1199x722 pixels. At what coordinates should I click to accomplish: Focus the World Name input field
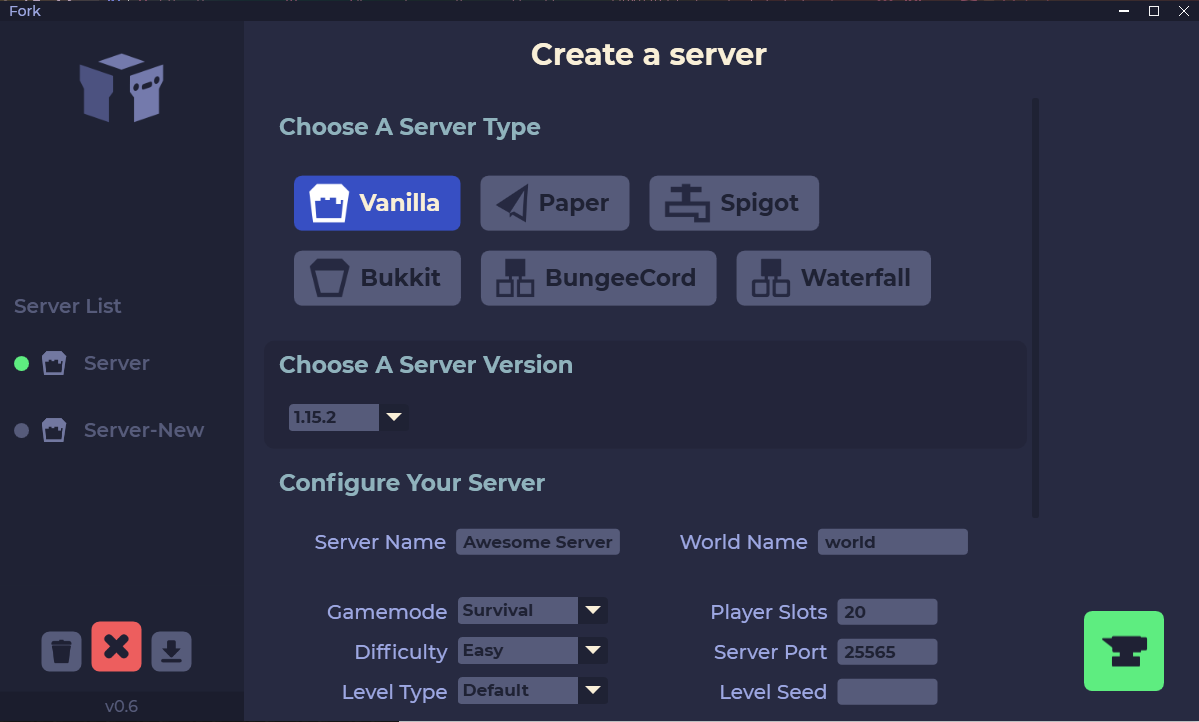click(892, 542)
